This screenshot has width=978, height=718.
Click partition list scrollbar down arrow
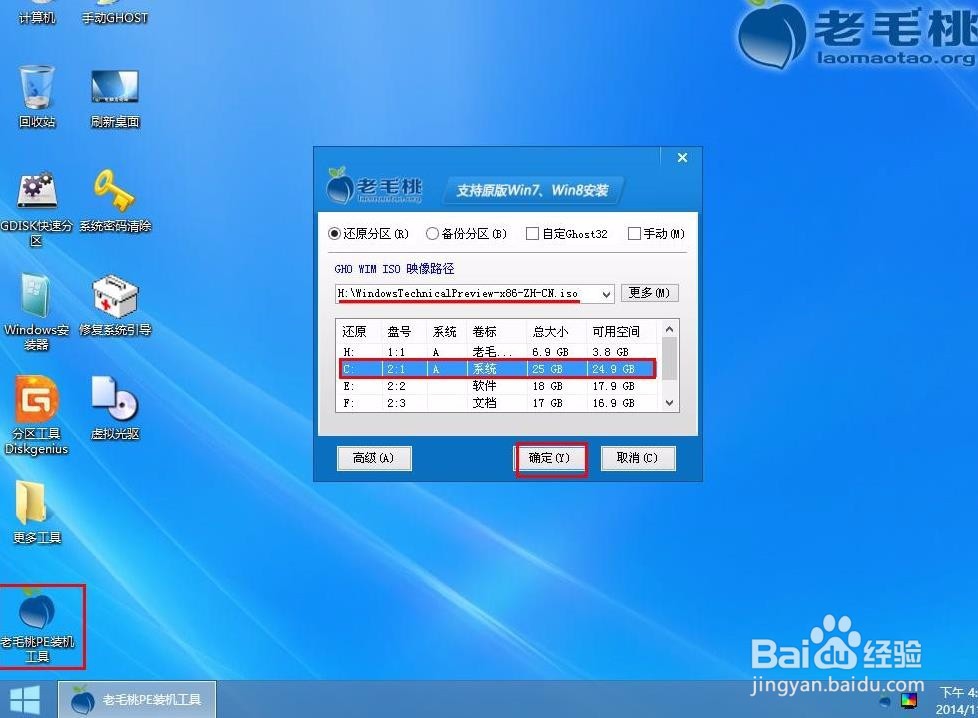click(x=669, y=403)
